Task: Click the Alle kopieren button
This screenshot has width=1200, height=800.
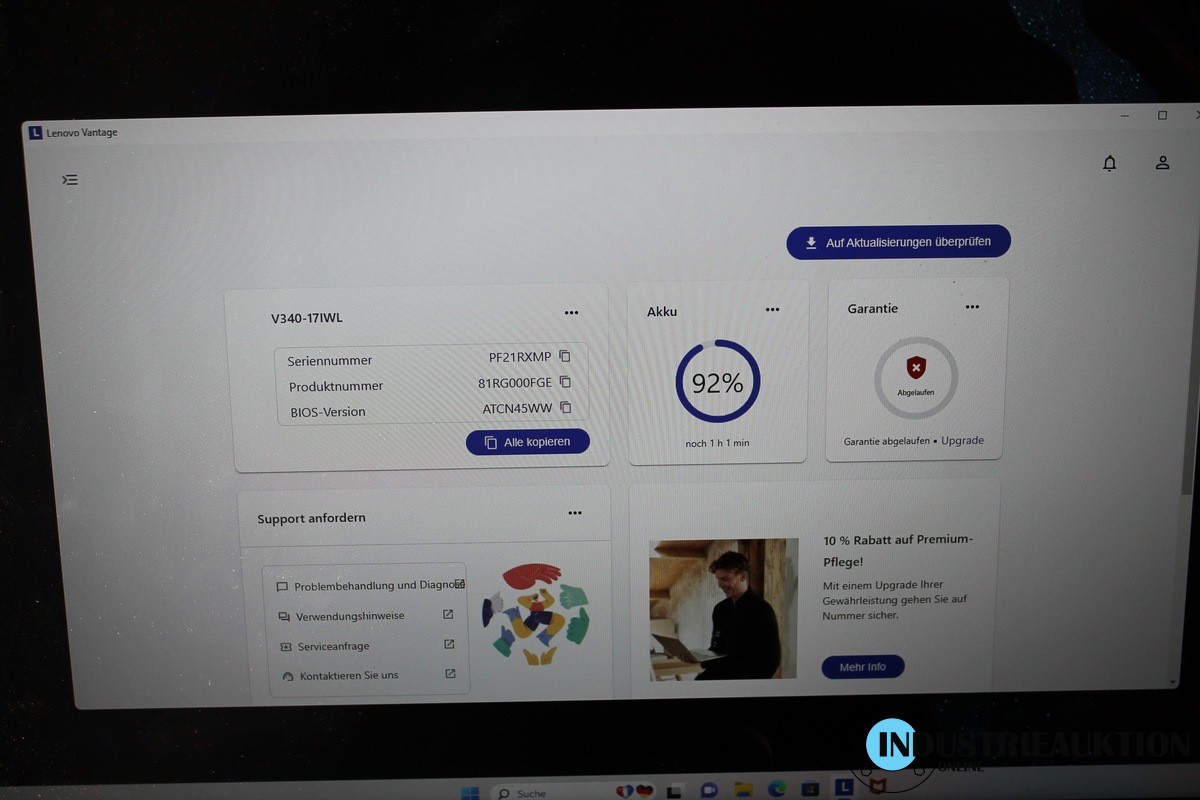Action: [528, 442]
